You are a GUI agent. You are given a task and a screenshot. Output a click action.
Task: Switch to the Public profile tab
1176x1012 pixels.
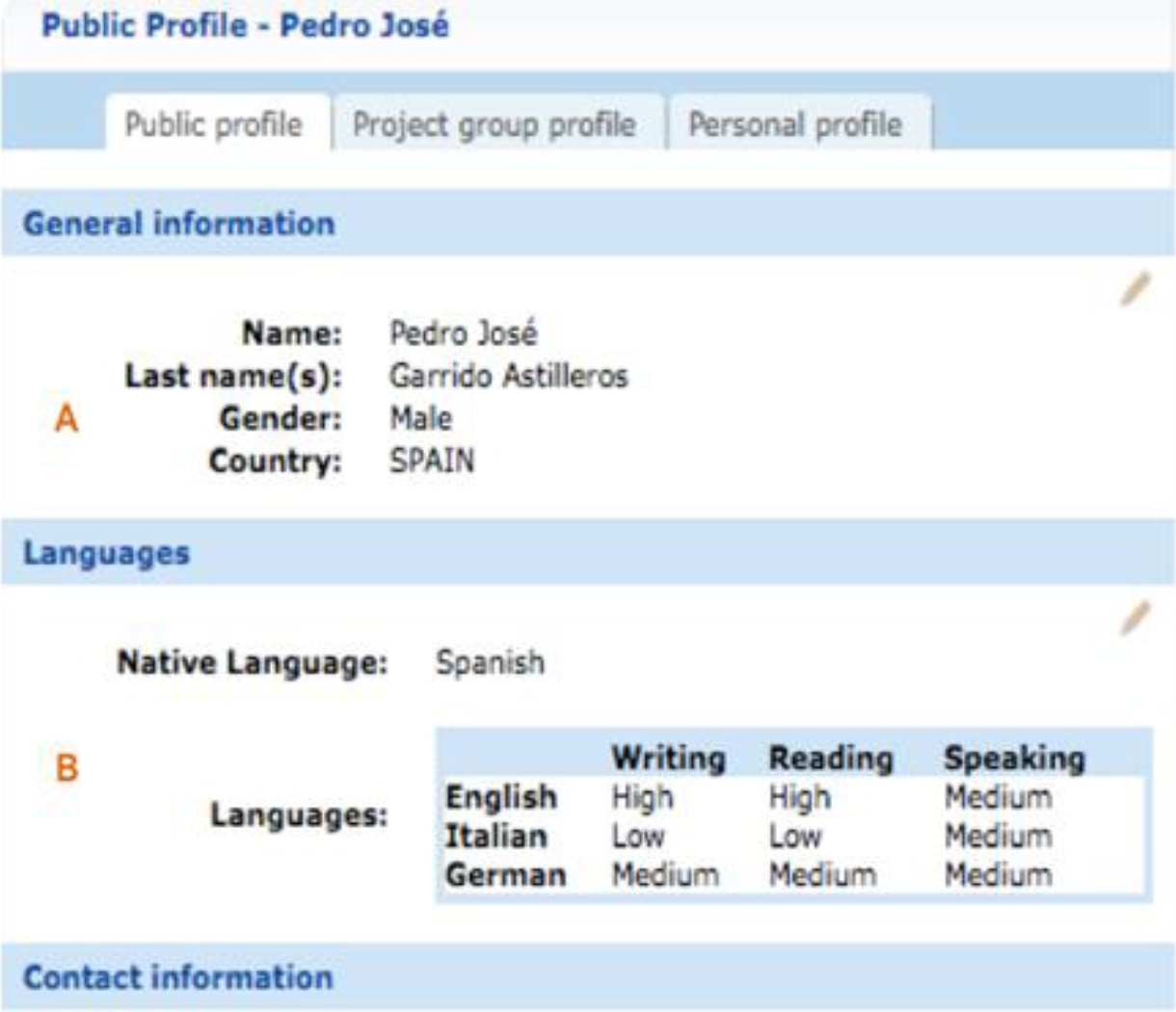(x=214, y=124)
